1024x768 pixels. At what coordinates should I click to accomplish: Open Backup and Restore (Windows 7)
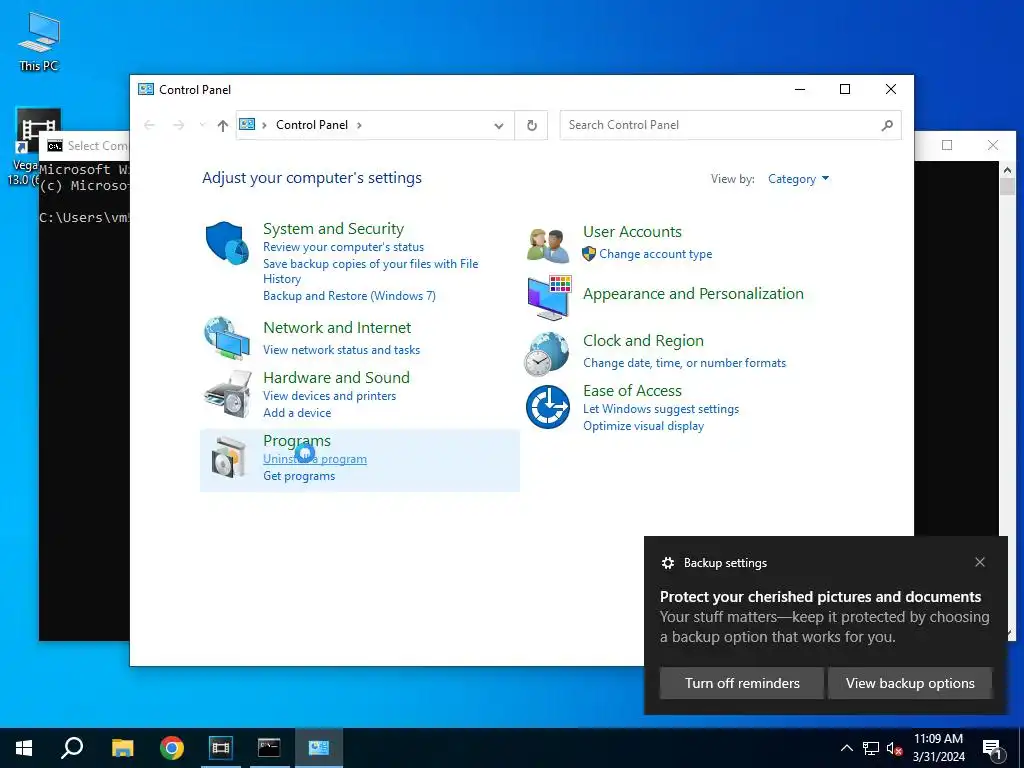(349, 296)
